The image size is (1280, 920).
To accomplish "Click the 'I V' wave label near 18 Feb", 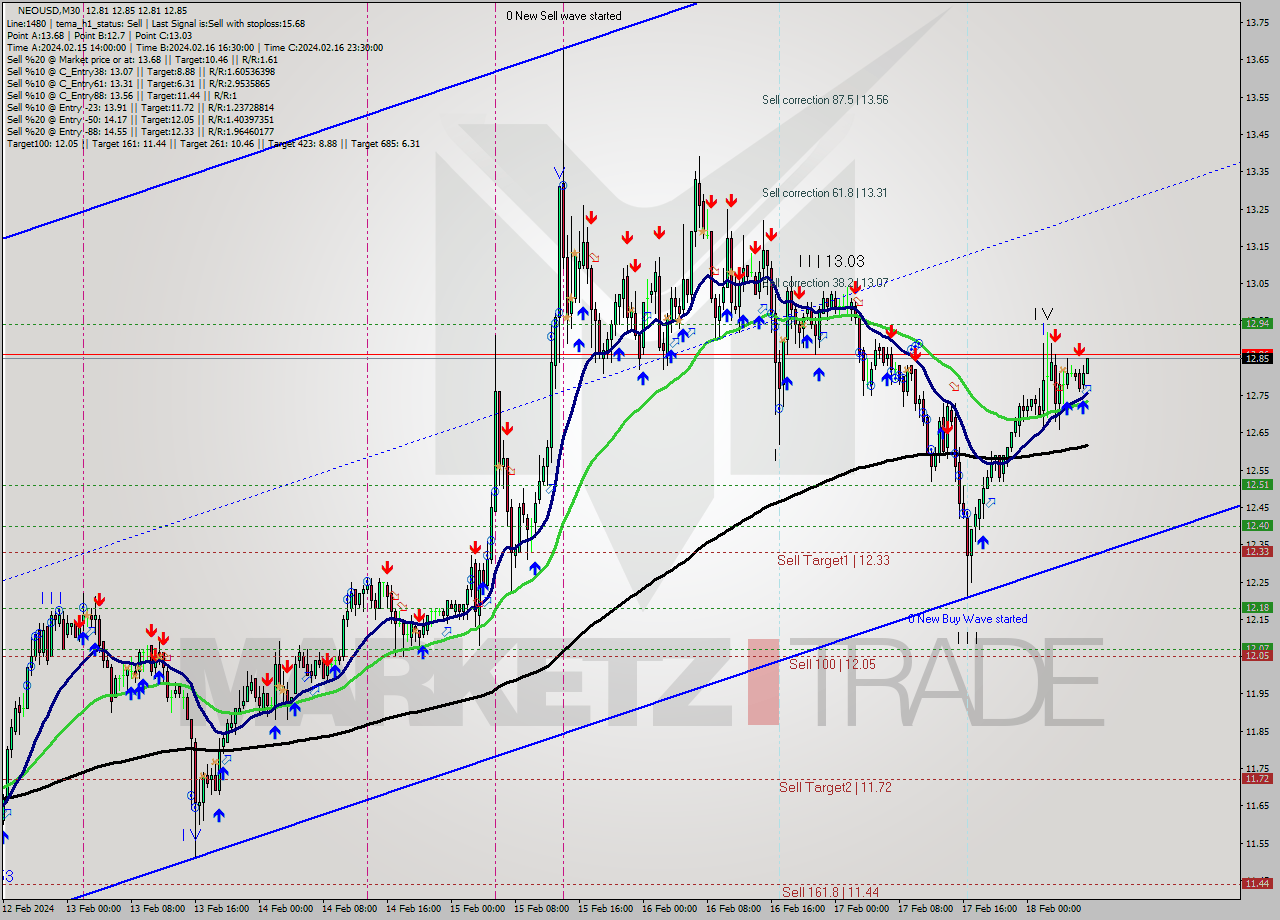I will point(1044,314).
